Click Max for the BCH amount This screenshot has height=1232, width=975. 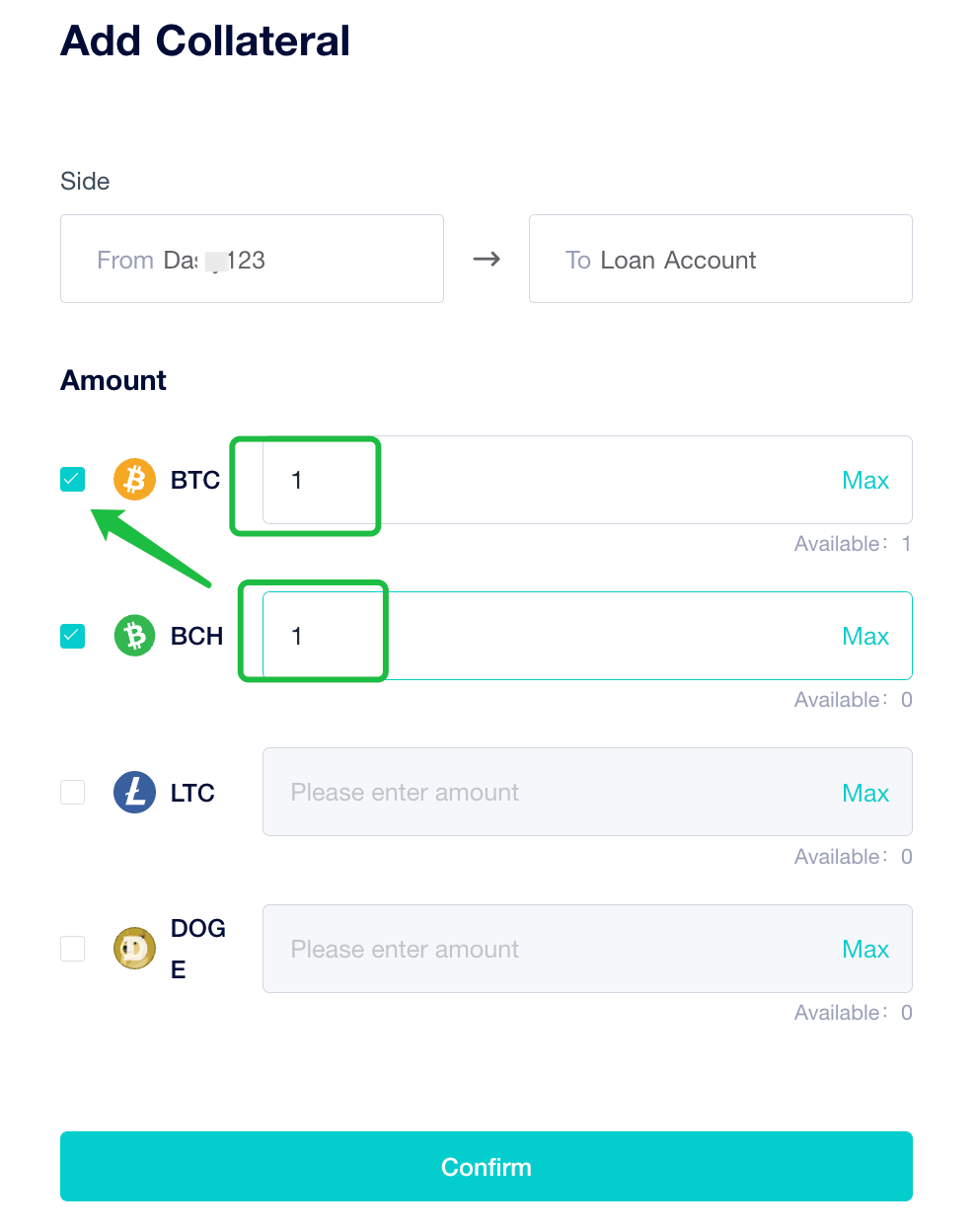[x=865, y=636]
